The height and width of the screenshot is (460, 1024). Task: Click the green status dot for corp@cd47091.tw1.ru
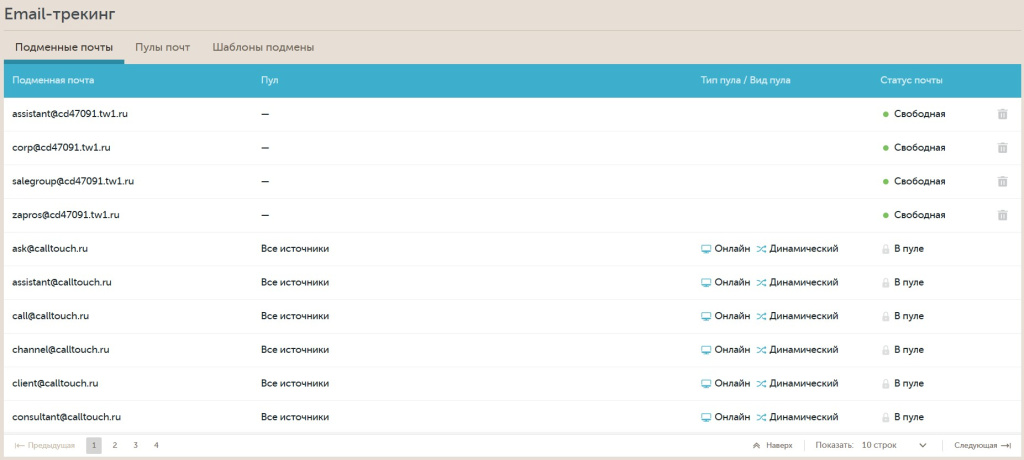click(886, 148)
